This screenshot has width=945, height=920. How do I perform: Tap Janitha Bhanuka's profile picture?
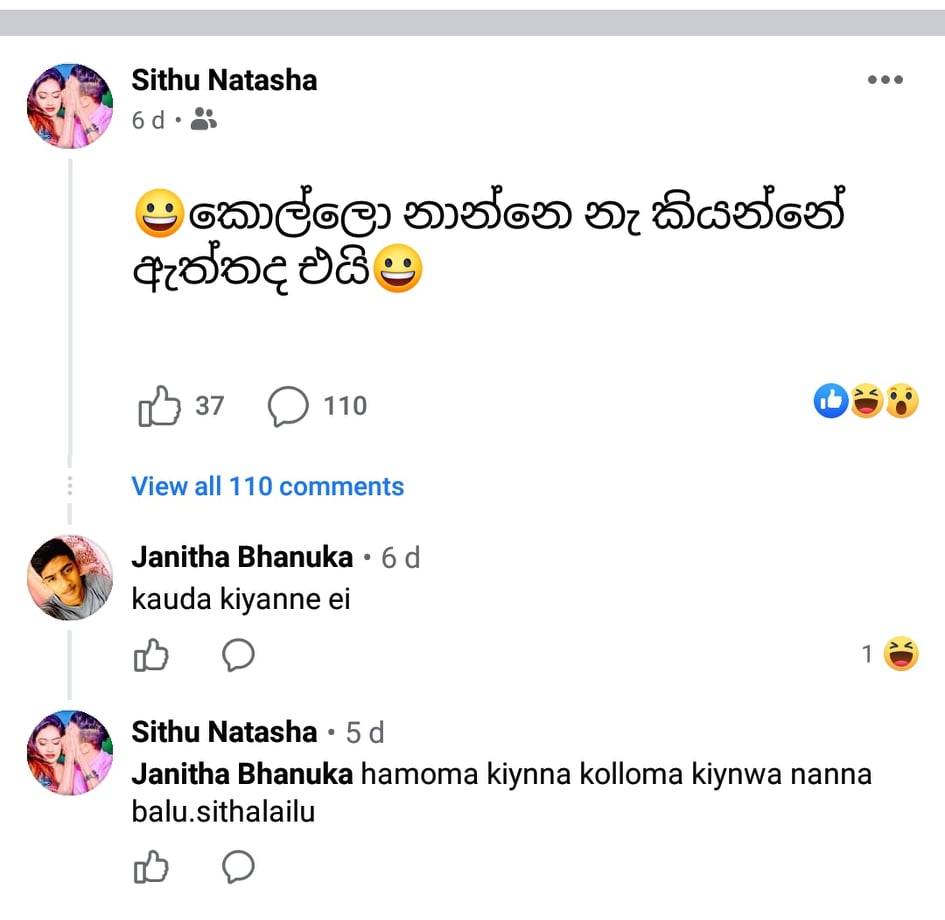point(70,578)
